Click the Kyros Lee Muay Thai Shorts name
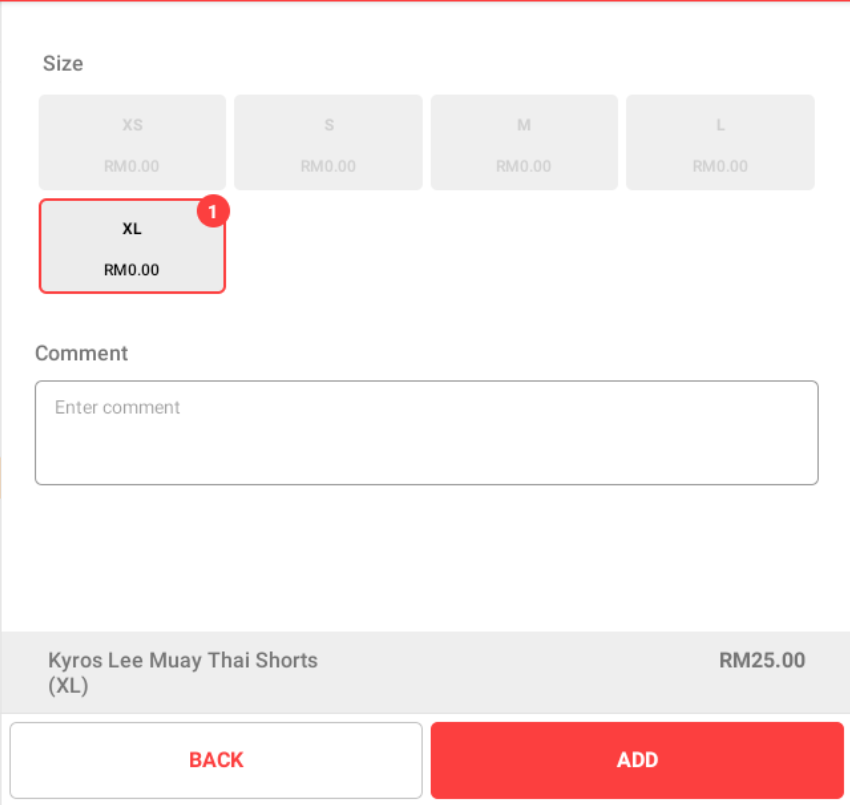The height and width of the screenshot is (805, 850). (x=183, y=660)
